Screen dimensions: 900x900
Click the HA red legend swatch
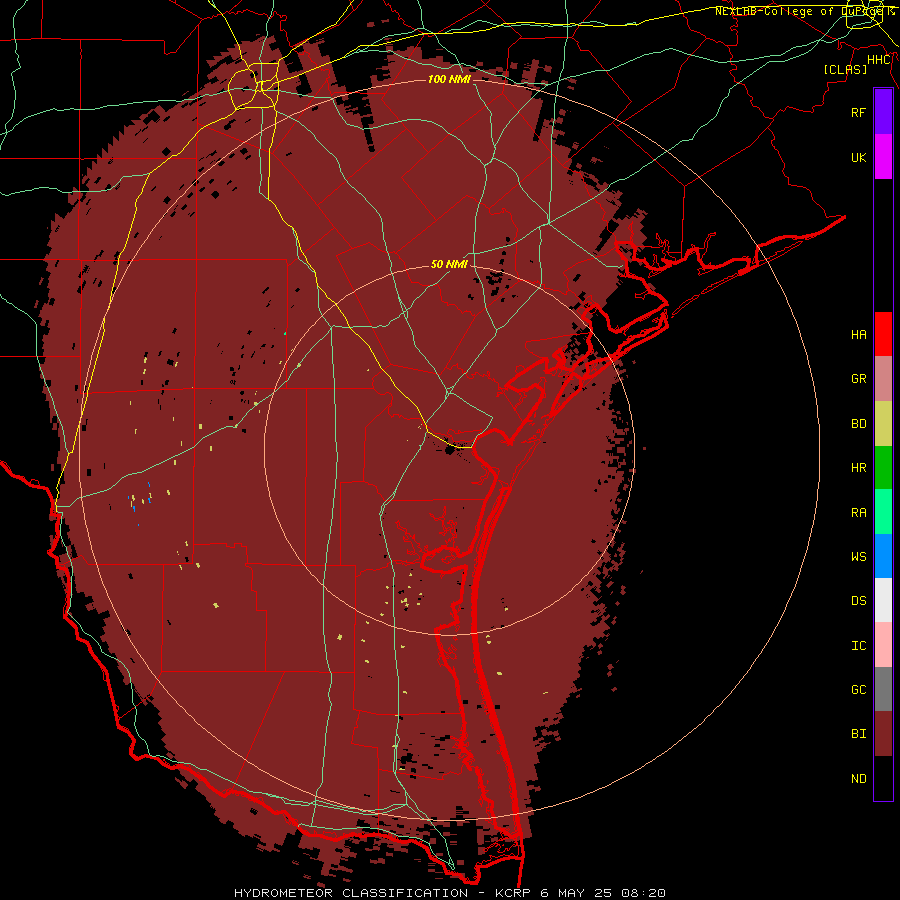click(883, 334)
